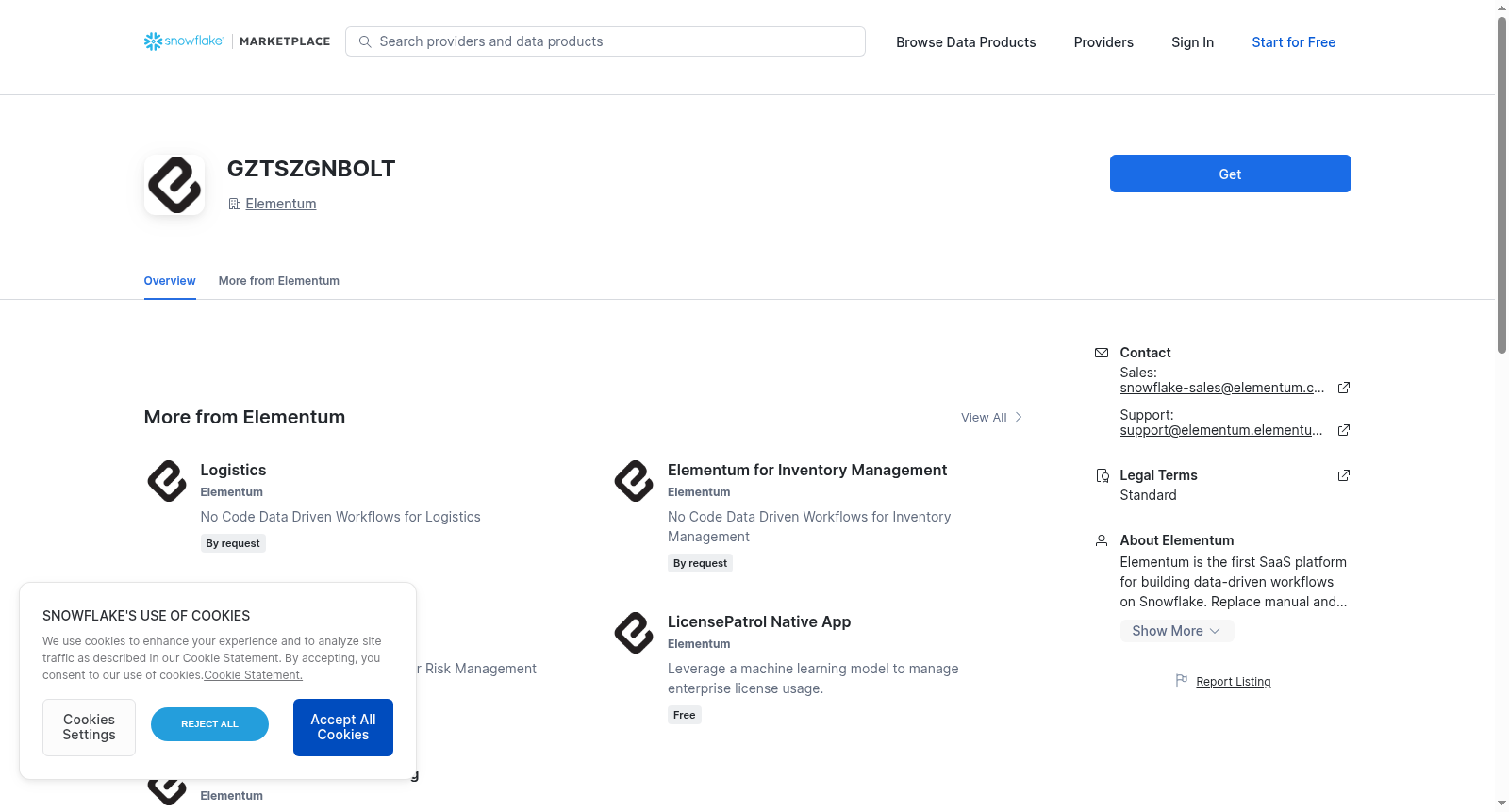This screenshot has height=812, width=1509.
Task: Click the By request badge under Logistics
Action: point(233,543)
